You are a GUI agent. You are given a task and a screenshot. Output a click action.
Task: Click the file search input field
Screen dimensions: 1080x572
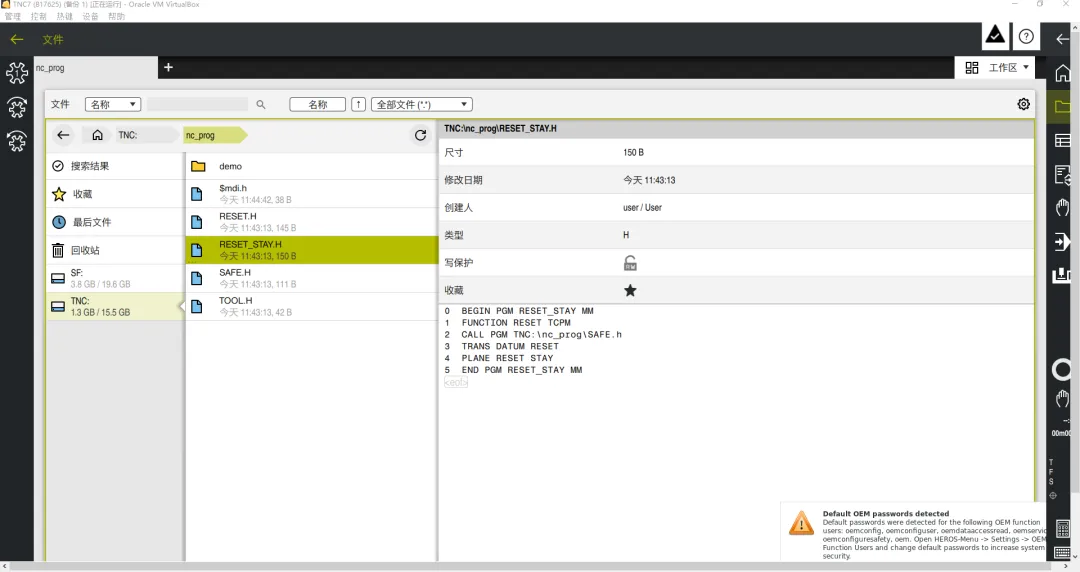(x=197, y=105)
